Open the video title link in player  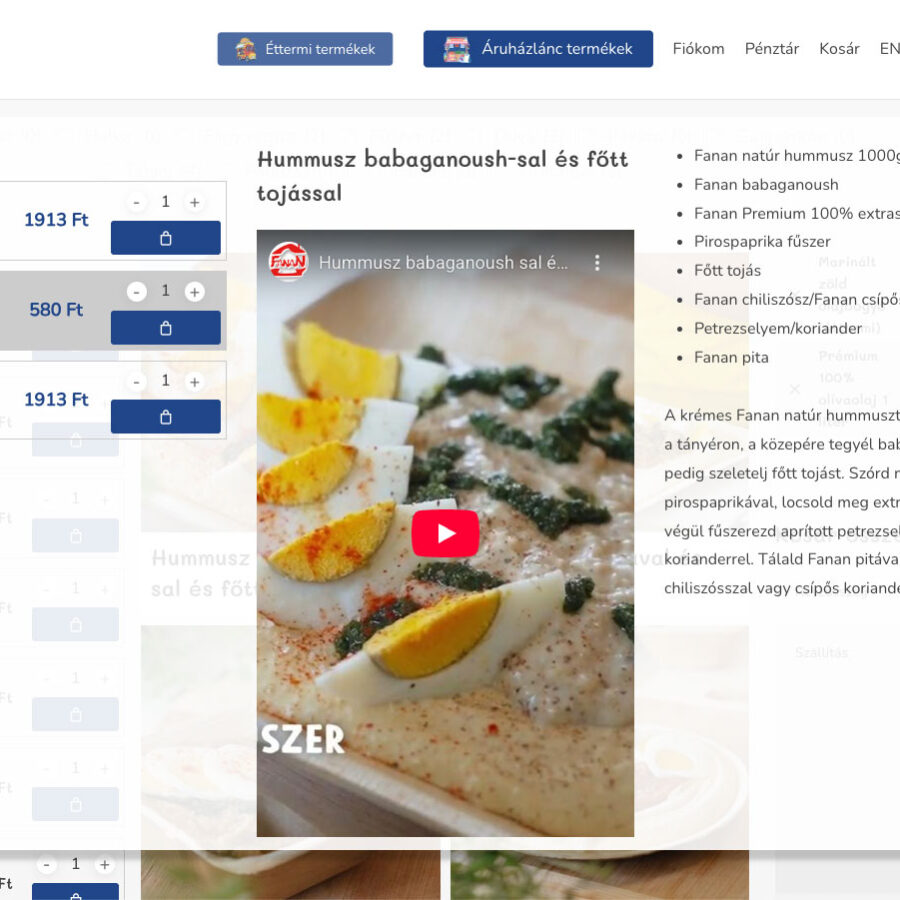[443, 263]
